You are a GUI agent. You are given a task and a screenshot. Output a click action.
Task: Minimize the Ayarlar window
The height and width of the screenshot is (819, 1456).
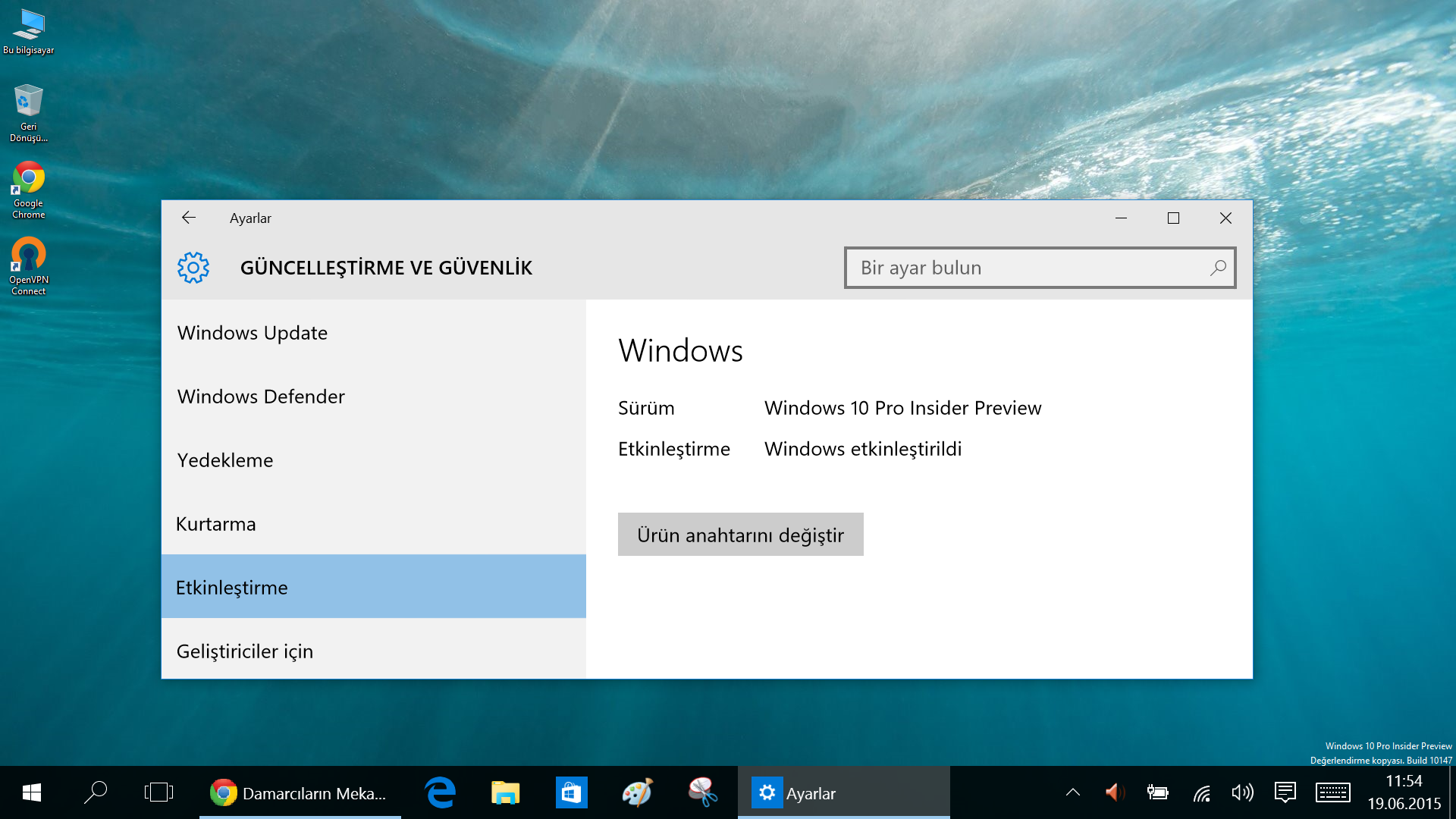click(1121, 218)
